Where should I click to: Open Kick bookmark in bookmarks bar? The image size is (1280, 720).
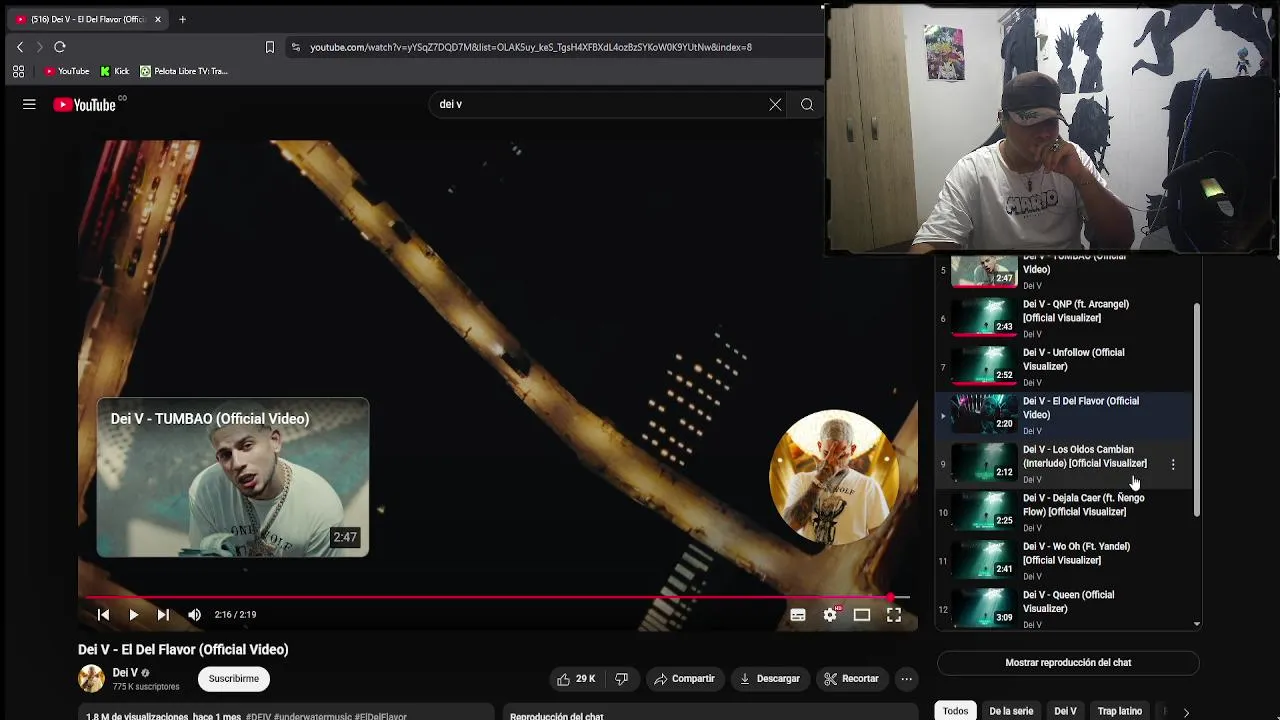coord(114,71)
